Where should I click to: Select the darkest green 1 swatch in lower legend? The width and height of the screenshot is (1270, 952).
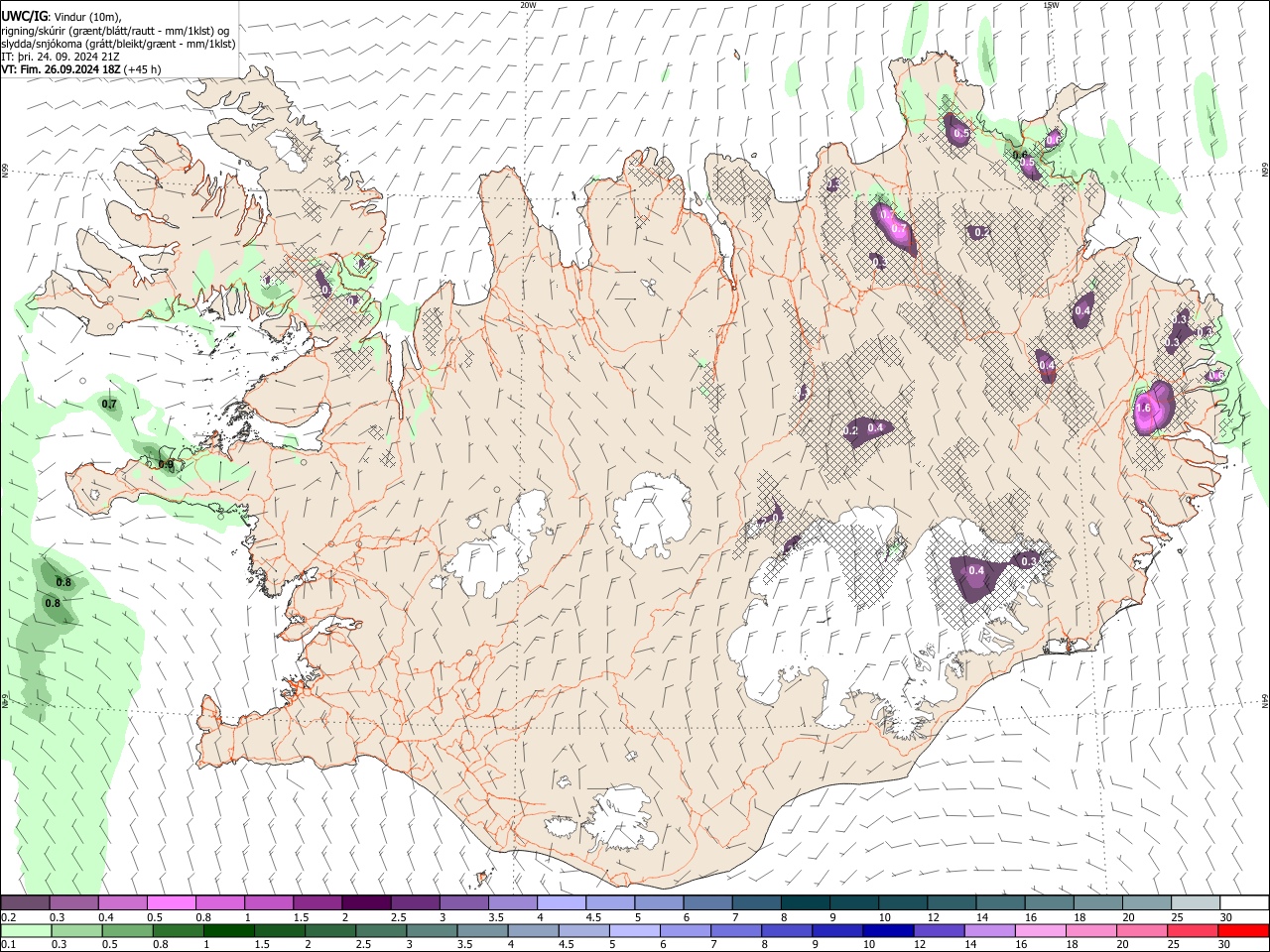[x=228, y=930]
